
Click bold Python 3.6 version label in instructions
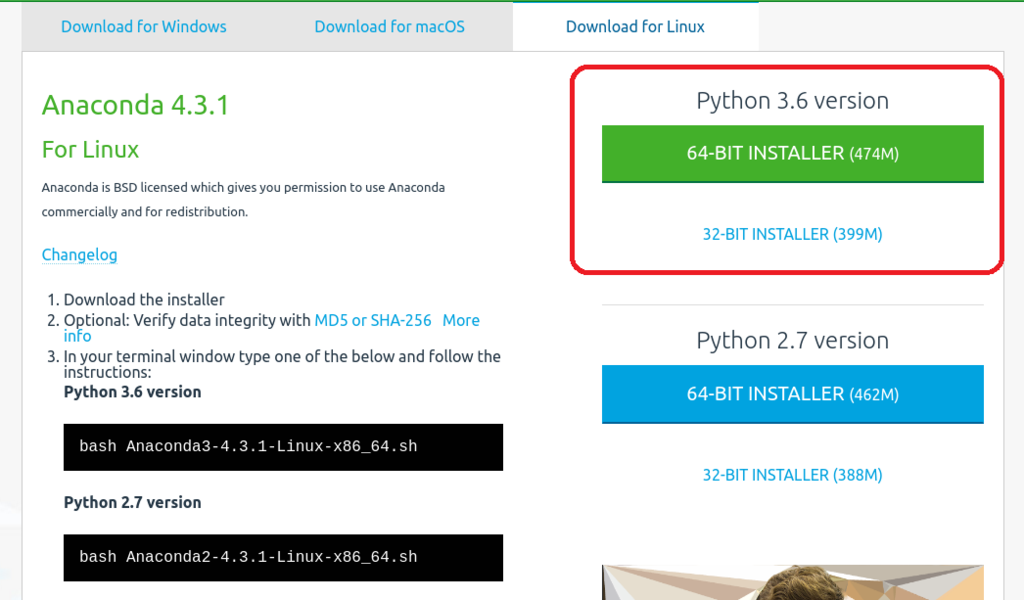pyautogui.click(x=132, y=392)
